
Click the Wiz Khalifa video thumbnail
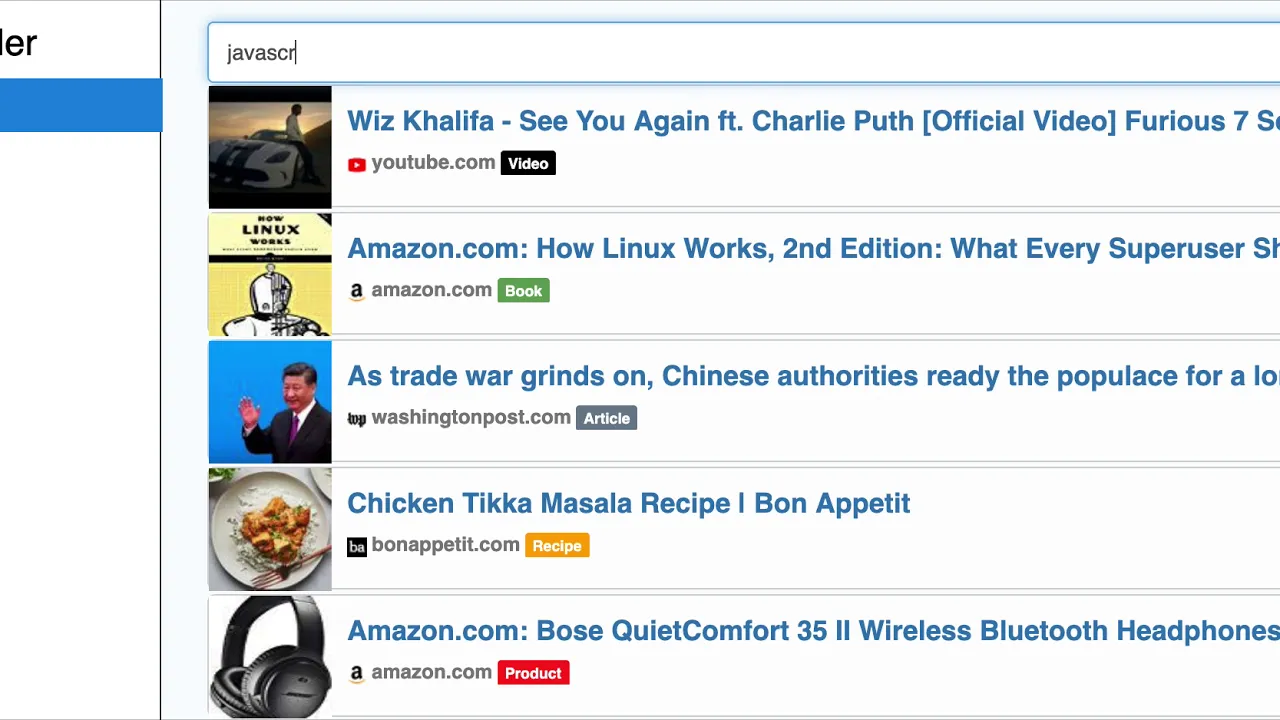(x=270, y=147)
